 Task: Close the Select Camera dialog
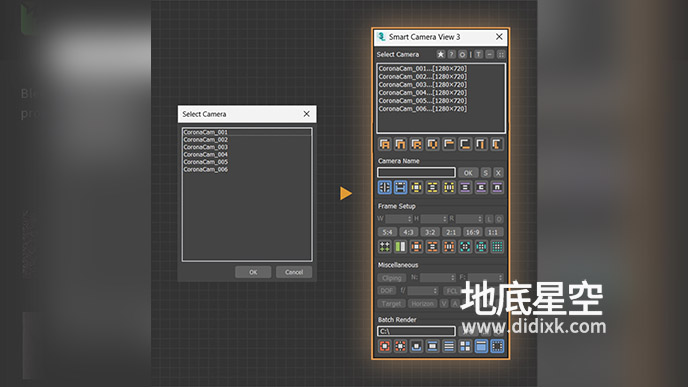307,114
